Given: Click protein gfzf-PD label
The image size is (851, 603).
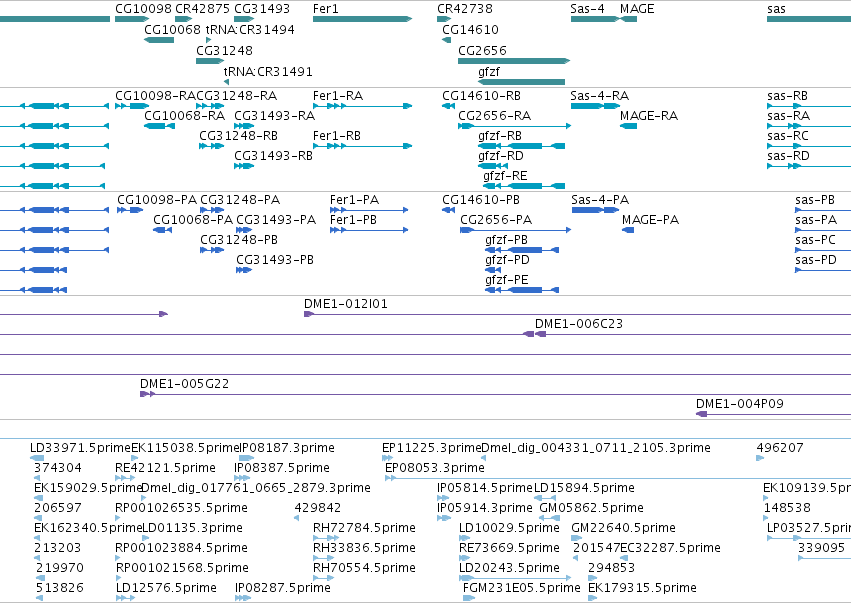Looking at the screenshot, I should 507,259.
